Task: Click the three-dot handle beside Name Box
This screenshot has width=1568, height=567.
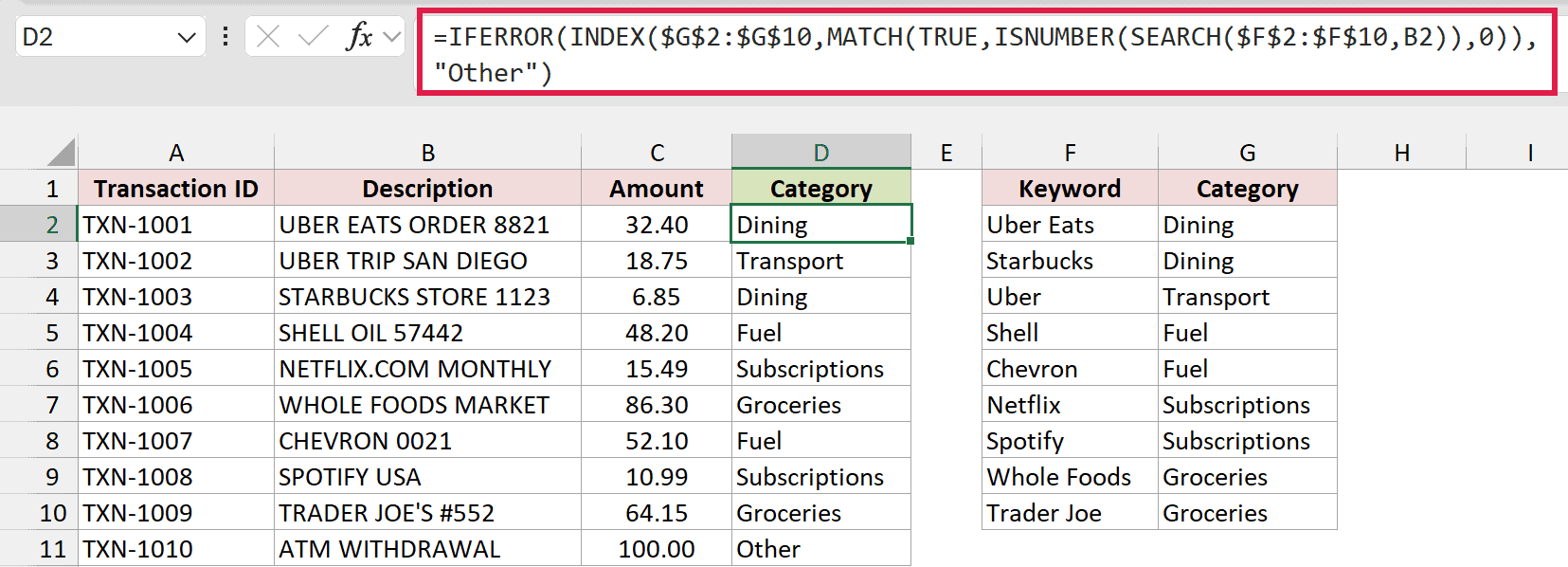Action: [x=225, y=37]
